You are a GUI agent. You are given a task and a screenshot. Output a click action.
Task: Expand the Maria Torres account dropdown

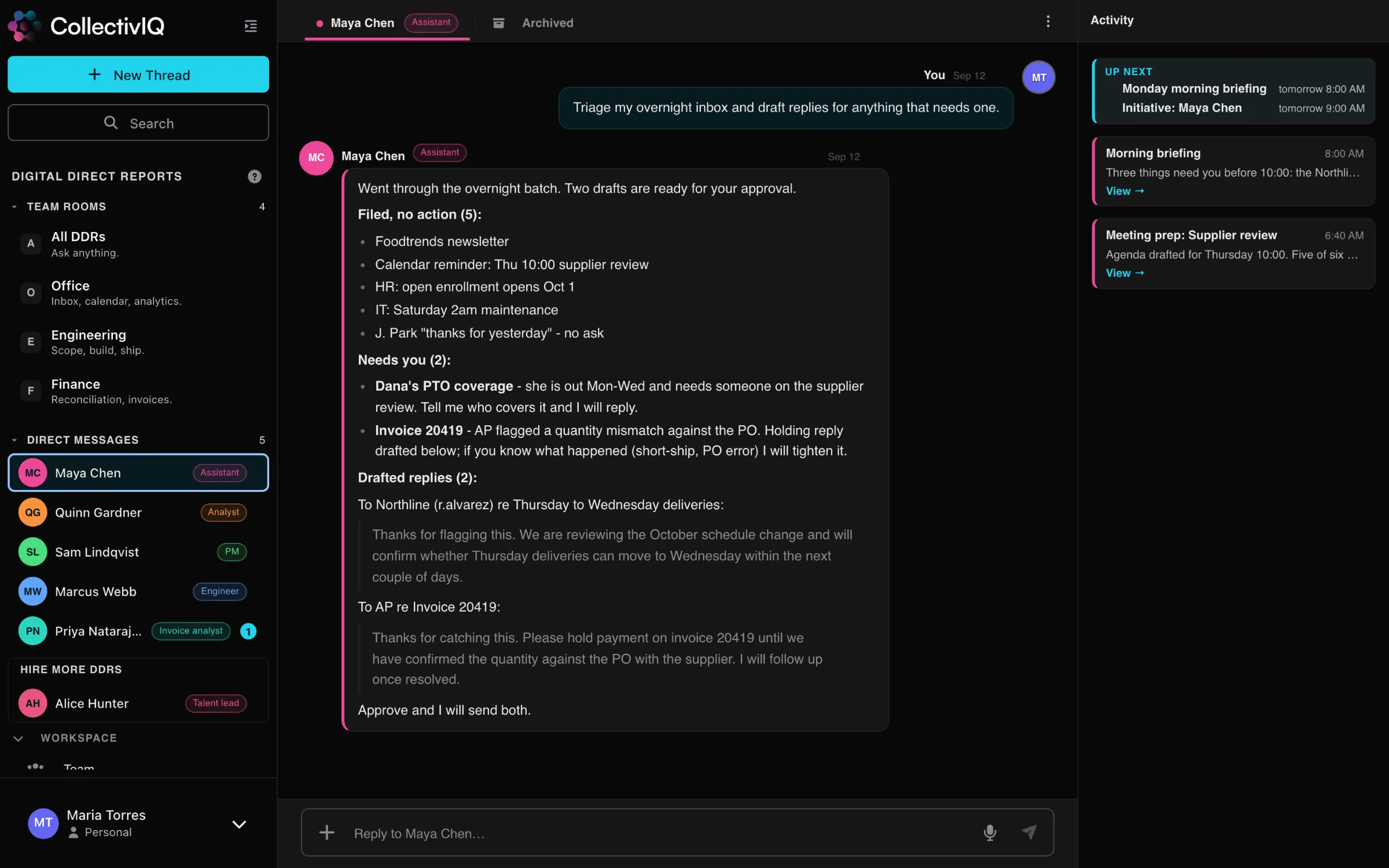click(239, 824)
